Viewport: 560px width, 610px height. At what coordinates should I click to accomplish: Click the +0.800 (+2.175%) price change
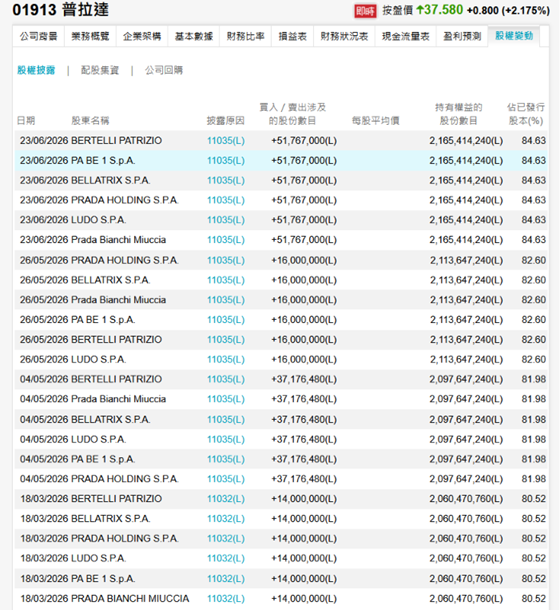click(x=508, y=11)
